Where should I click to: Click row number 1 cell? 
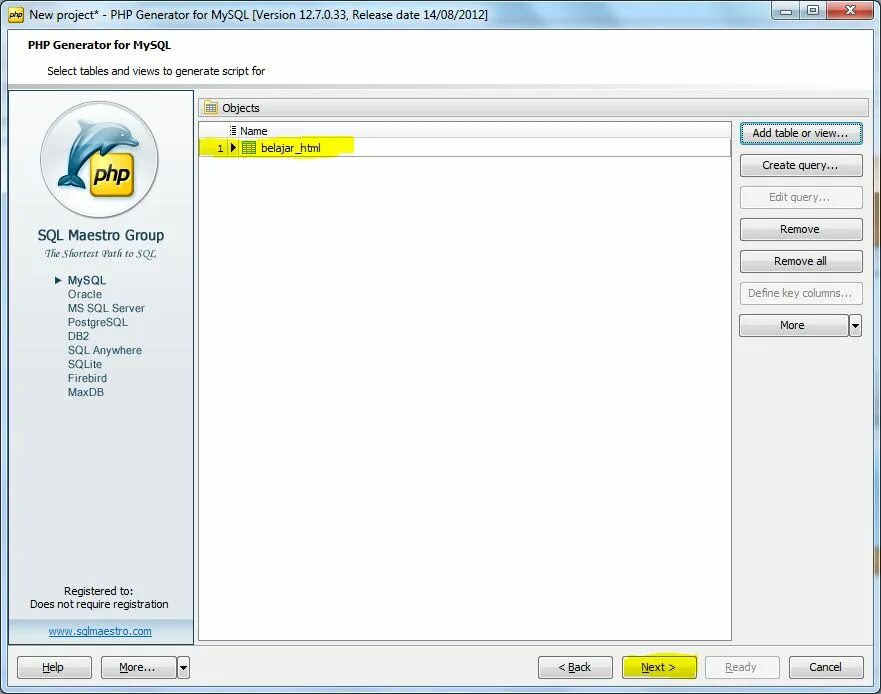click(214, 148)
